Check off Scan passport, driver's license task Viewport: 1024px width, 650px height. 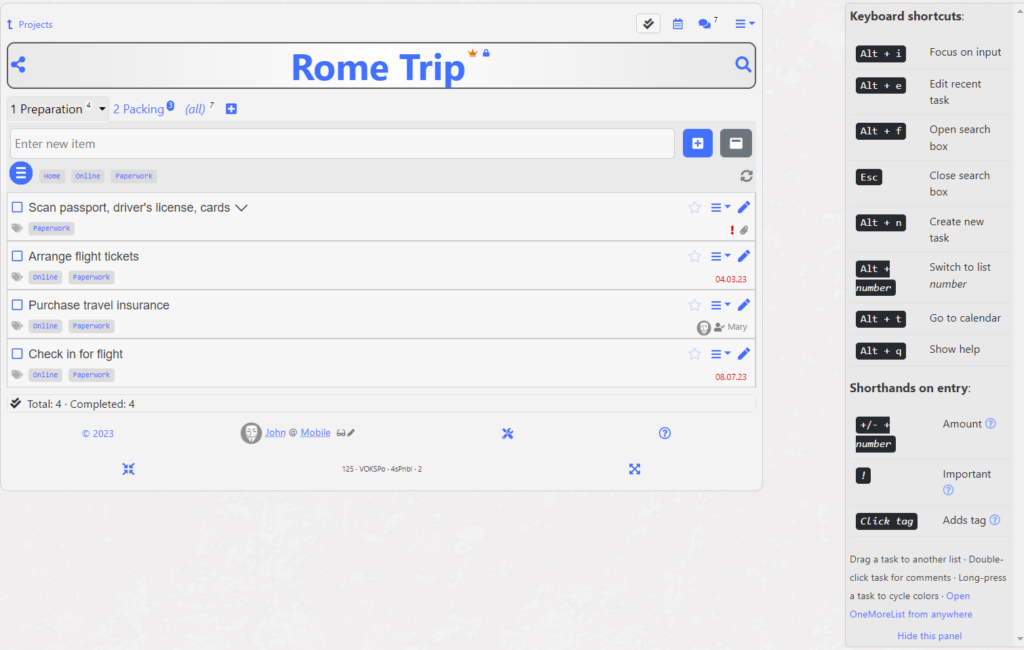(x=17, y=208)
